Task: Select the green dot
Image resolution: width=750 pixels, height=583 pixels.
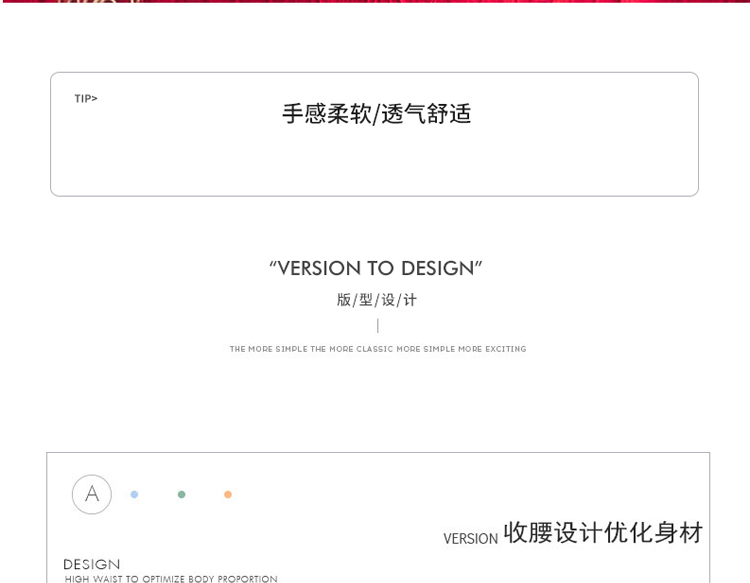Action: (x=181, y=494)
